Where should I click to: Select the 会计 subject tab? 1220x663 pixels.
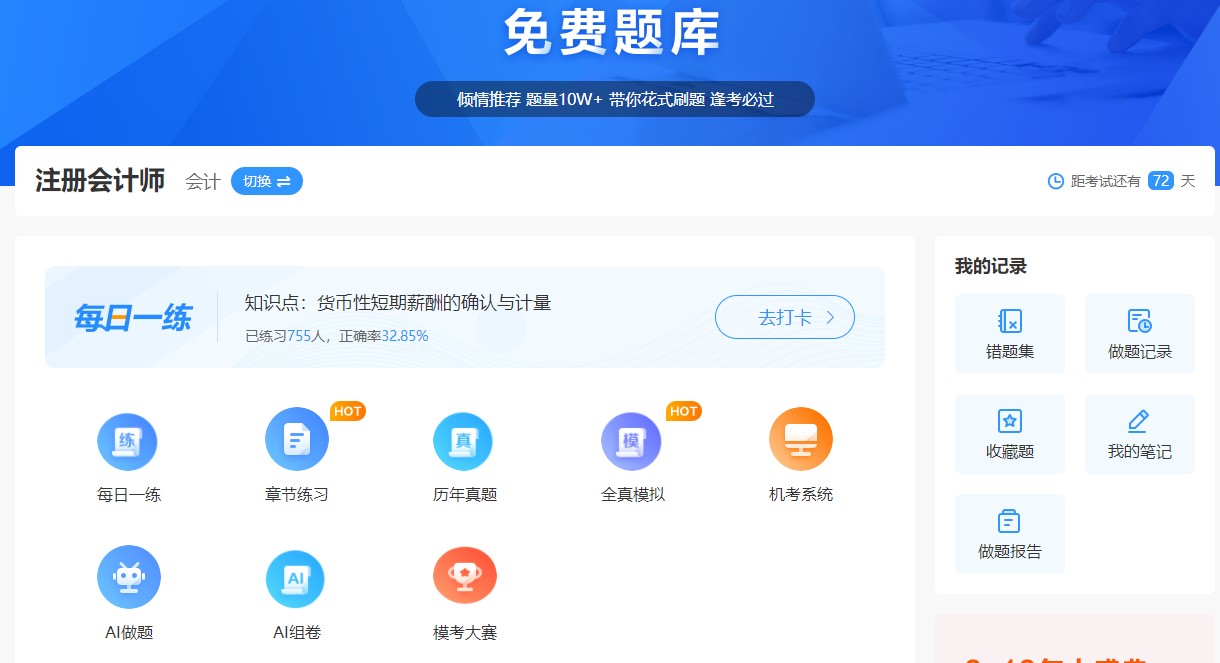pos(200,181)
